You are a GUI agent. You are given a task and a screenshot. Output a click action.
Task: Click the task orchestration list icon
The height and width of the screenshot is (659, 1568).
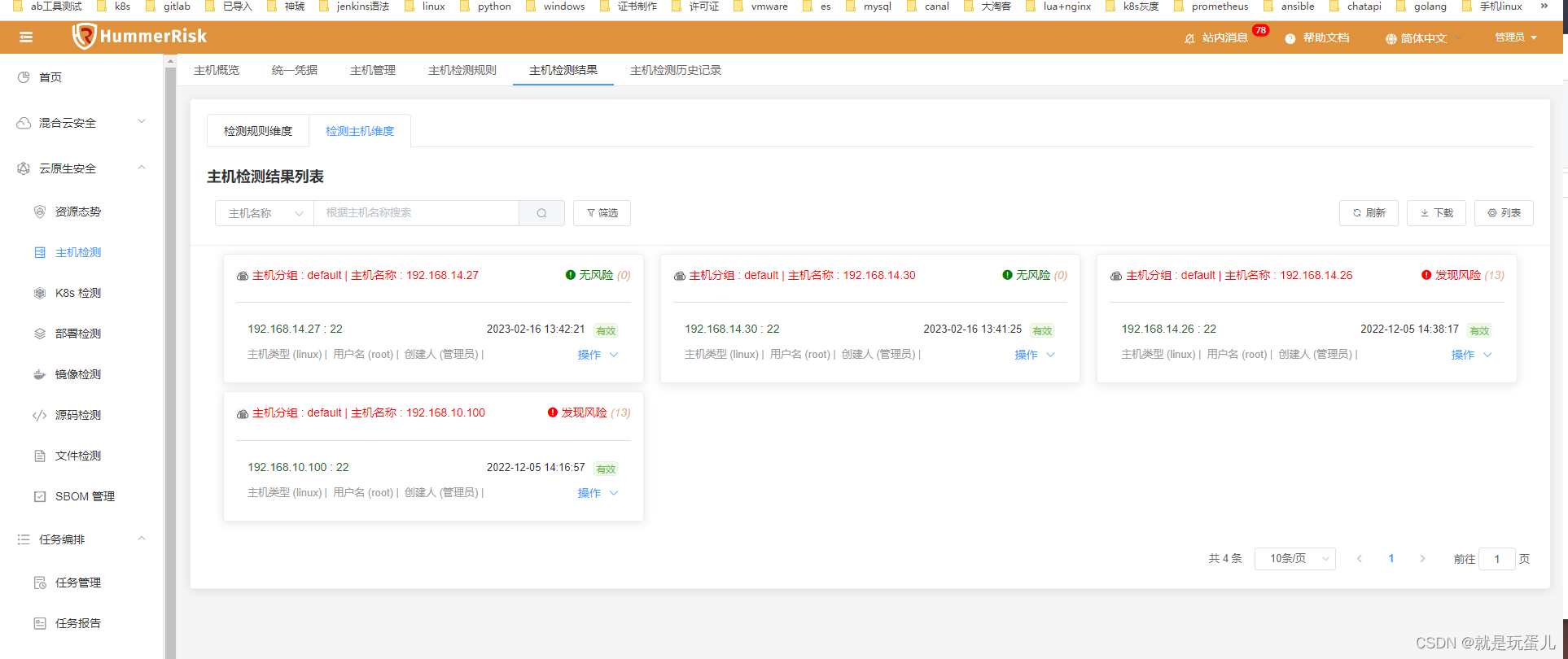pos(24,539)
